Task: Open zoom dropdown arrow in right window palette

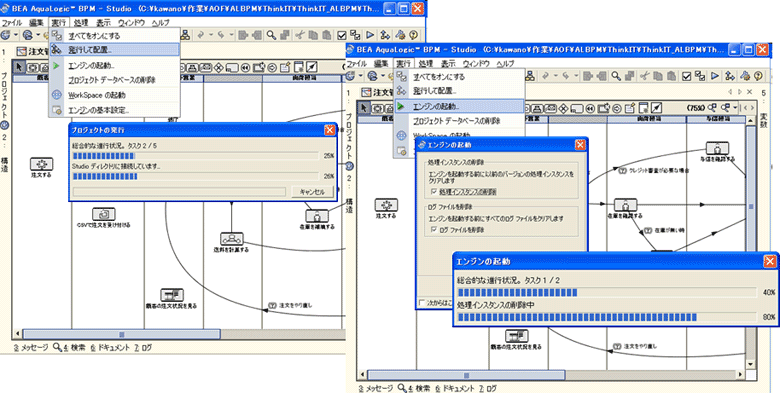Action: (x=735, y=108)
